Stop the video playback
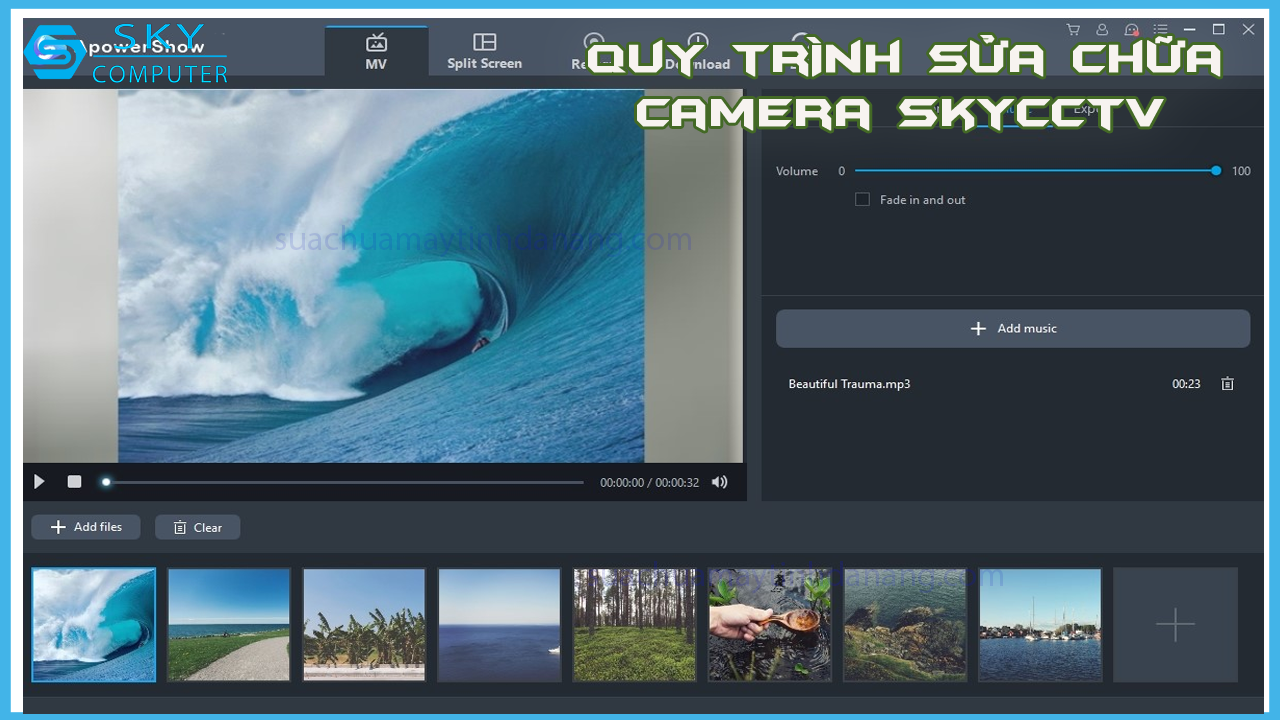 click(74, 482)
